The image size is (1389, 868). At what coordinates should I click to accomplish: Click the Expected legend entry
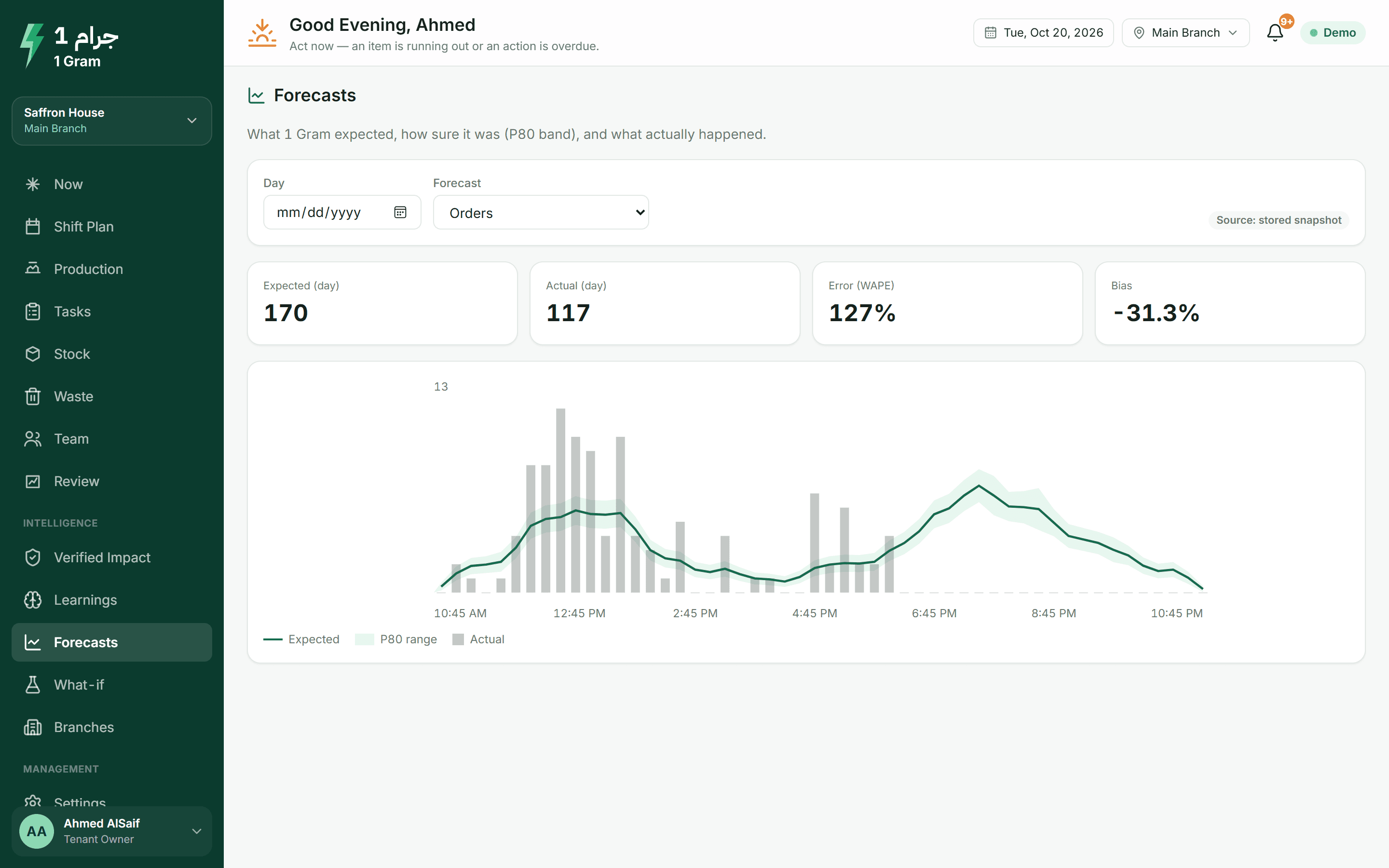(301, 639)
